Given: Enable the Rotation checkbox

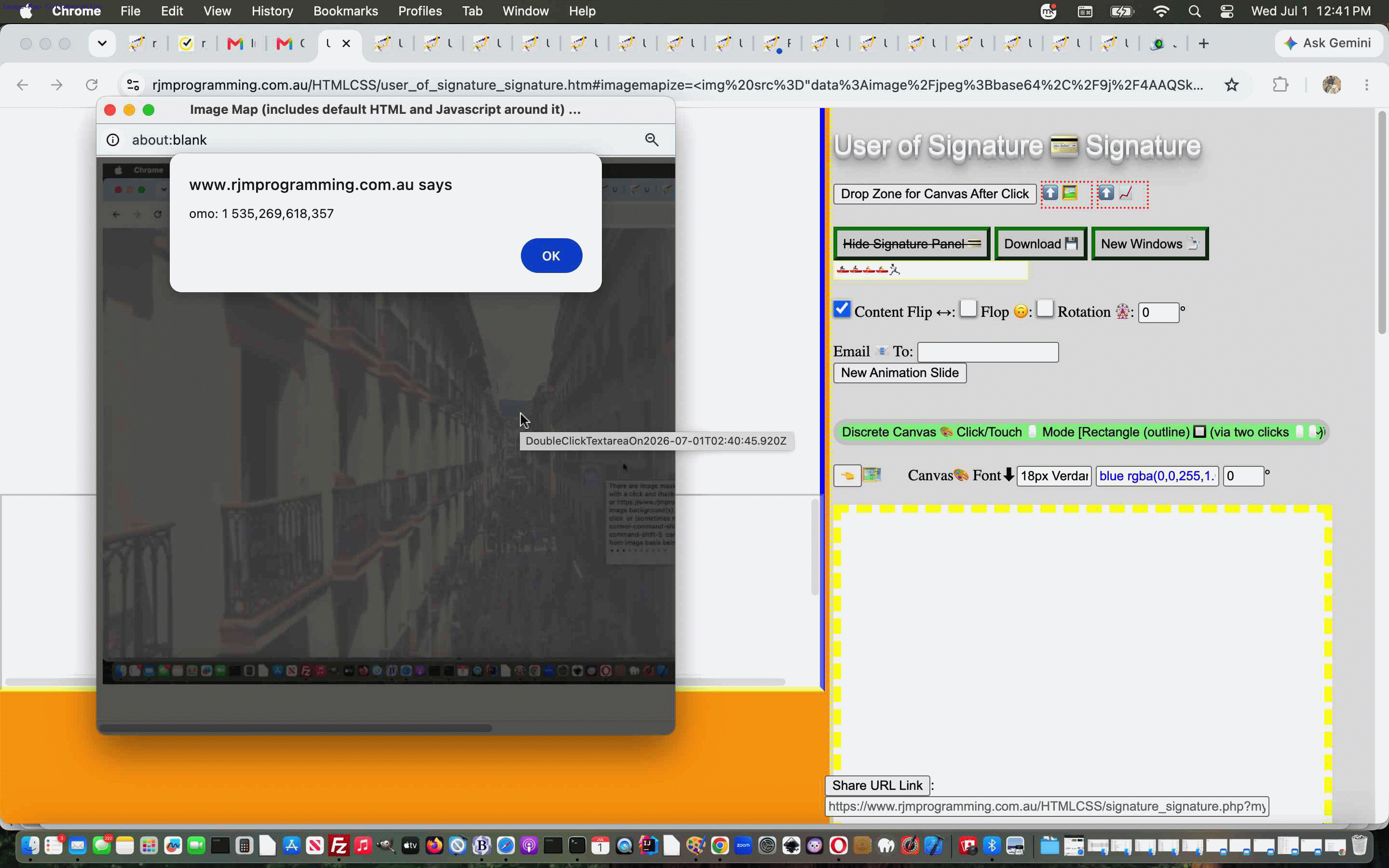Looking at the screenshot, I should point(1045,309).
